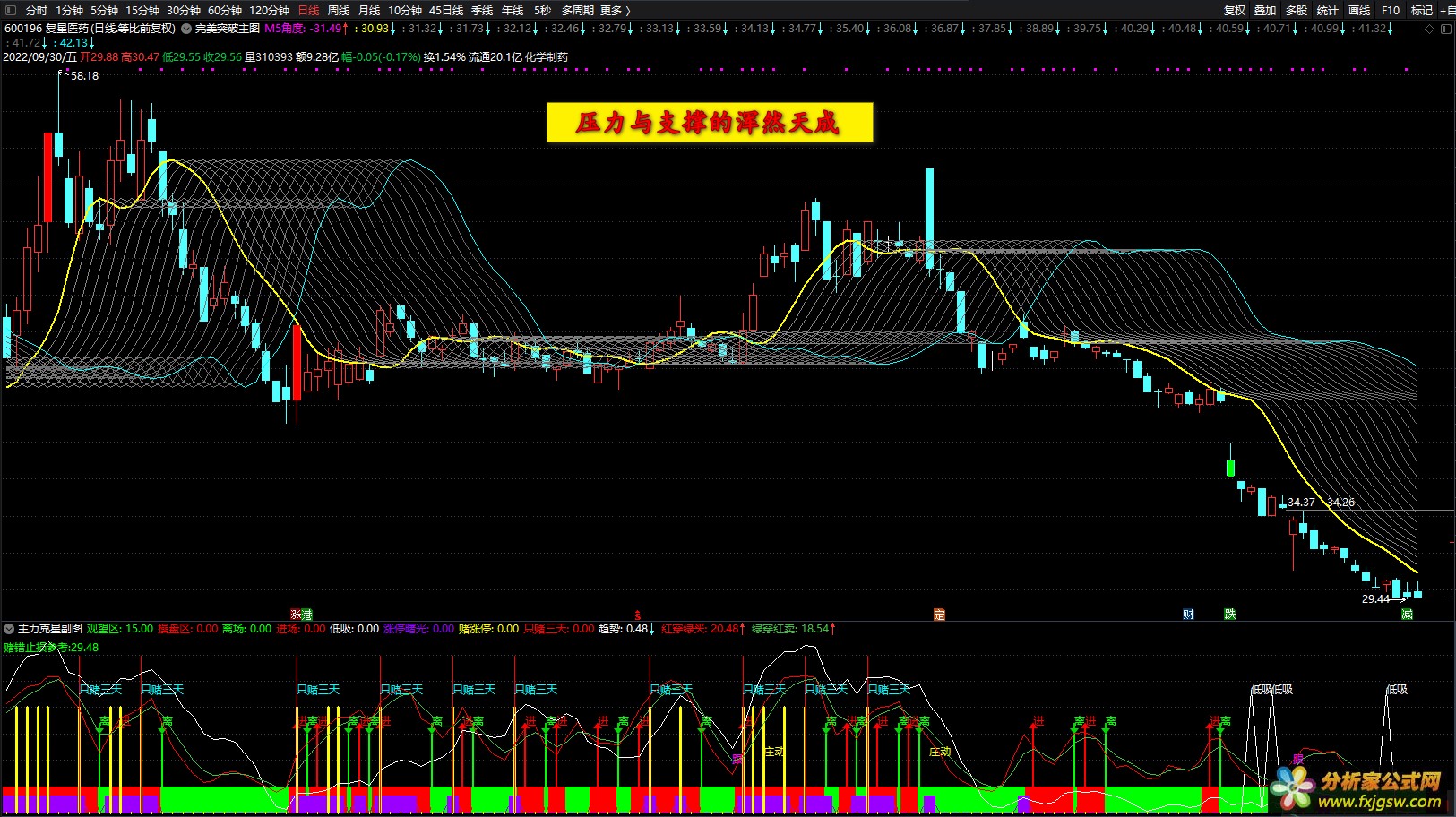Screen dimensions: 1456x817
Task: Switch to 月线 monthly chart
Action: click(369, 10)
